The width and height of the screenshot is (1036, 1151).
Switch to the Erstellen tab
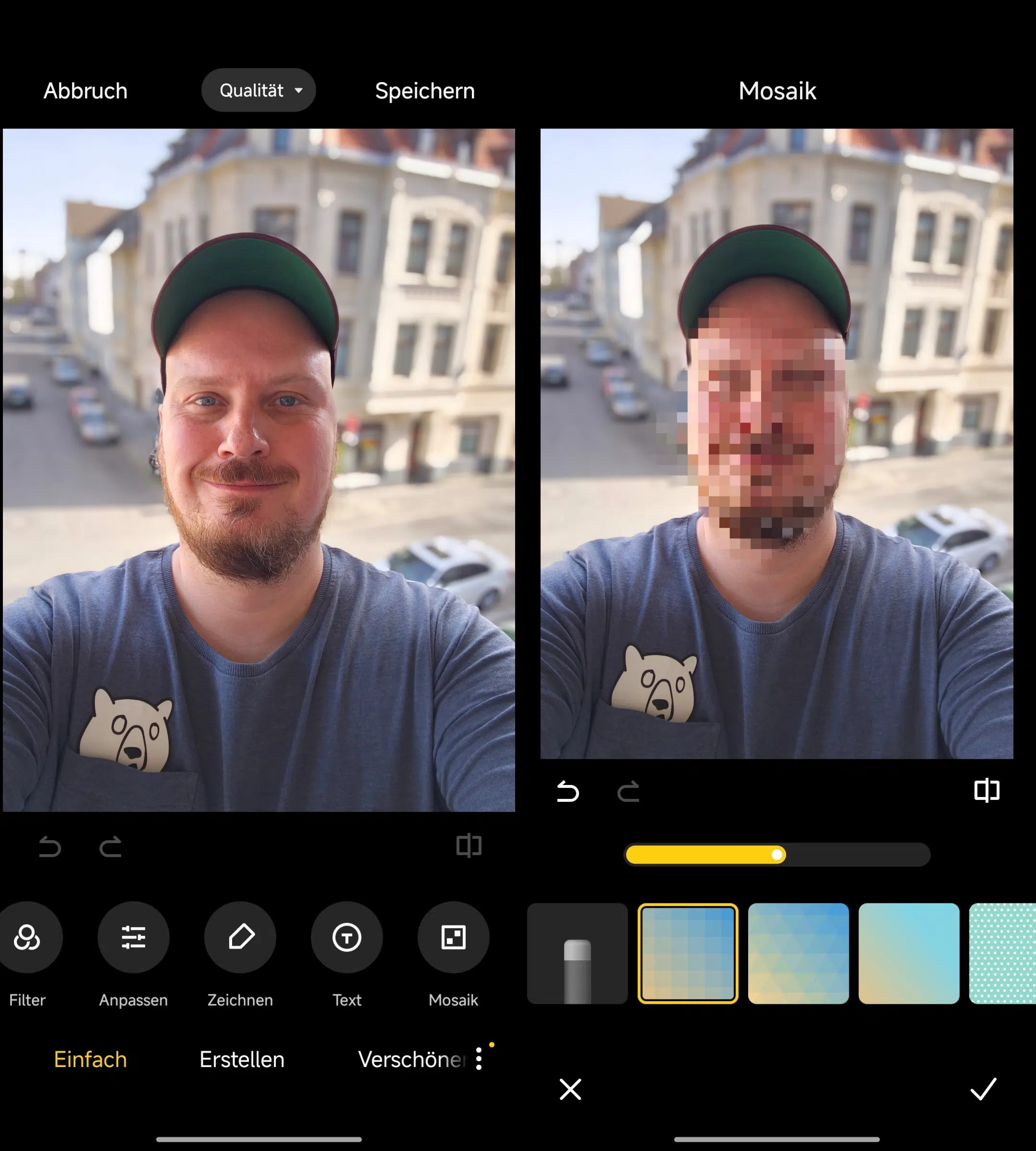click(x=242, y=1059)
